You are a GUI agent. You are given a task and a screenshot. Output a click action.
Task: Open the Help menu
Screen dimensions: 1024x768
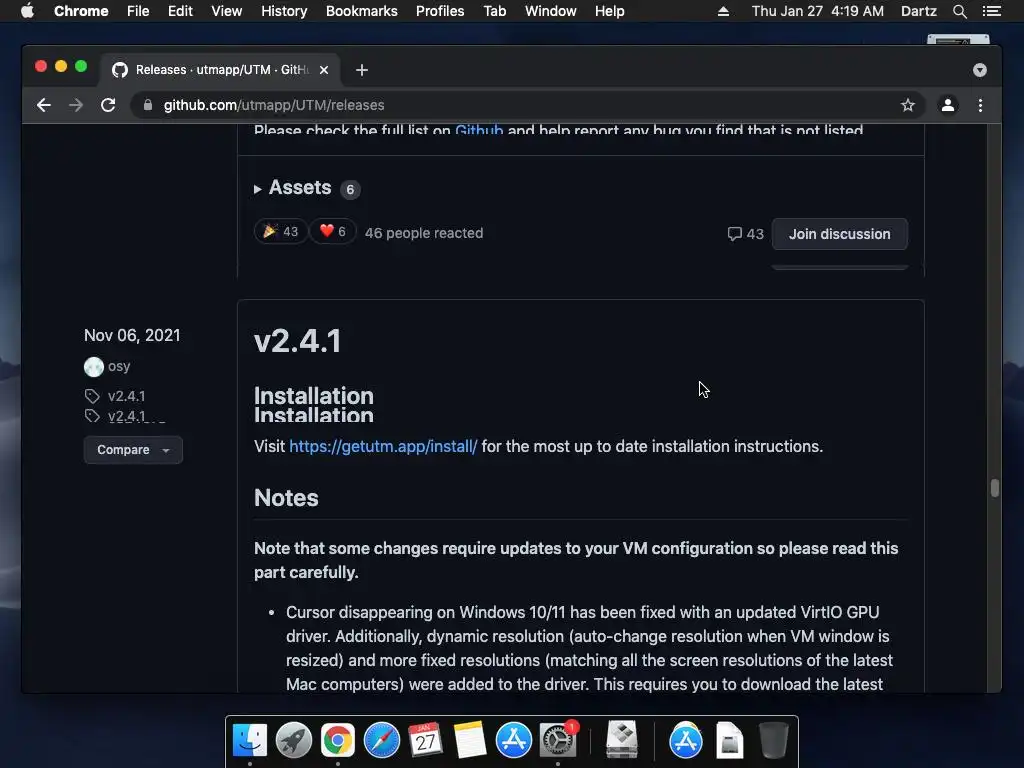609,11
